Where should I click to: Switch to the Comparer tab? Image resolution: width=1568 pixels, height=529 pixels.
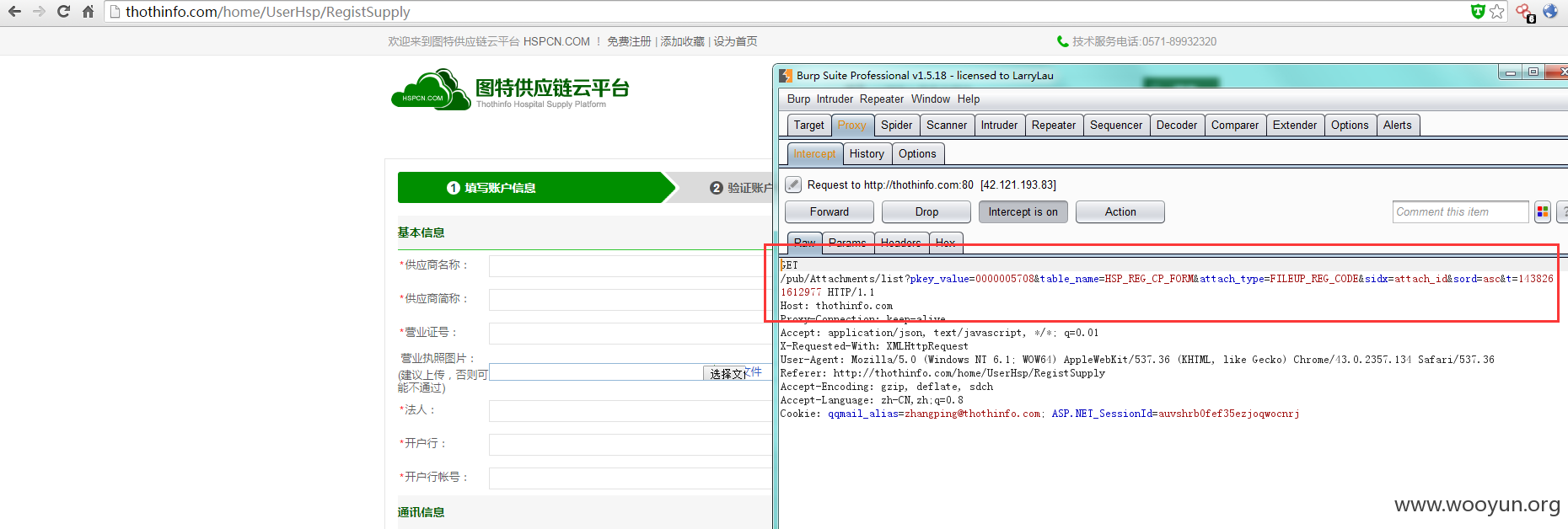(x=1235, y=126)
